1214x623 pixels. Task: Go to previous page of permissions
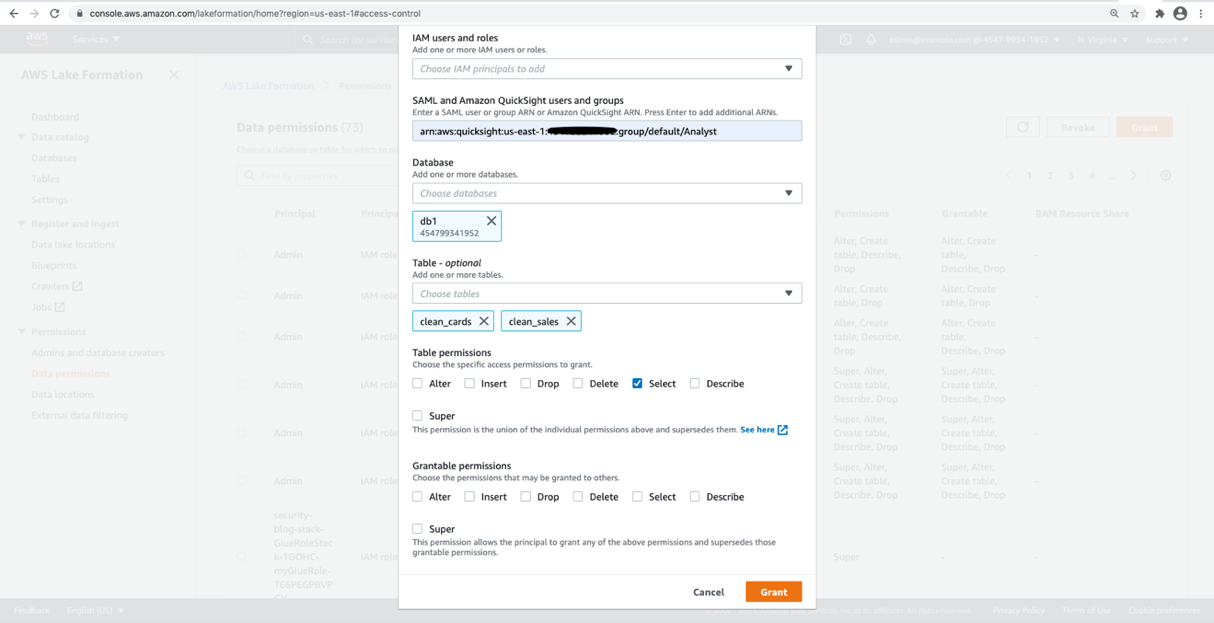point(1009,176)
